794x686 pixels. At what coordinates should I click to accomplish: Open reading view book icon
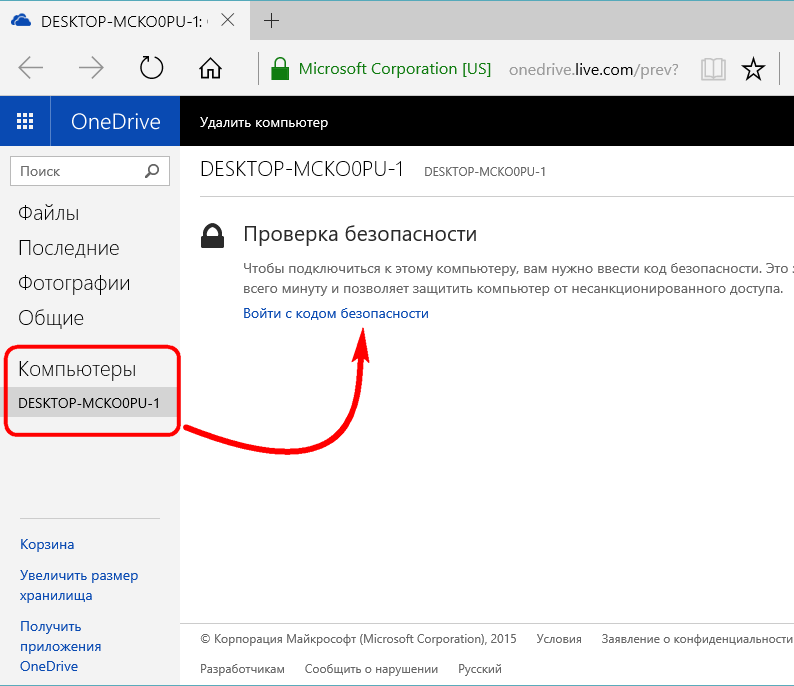pos(713,69)
